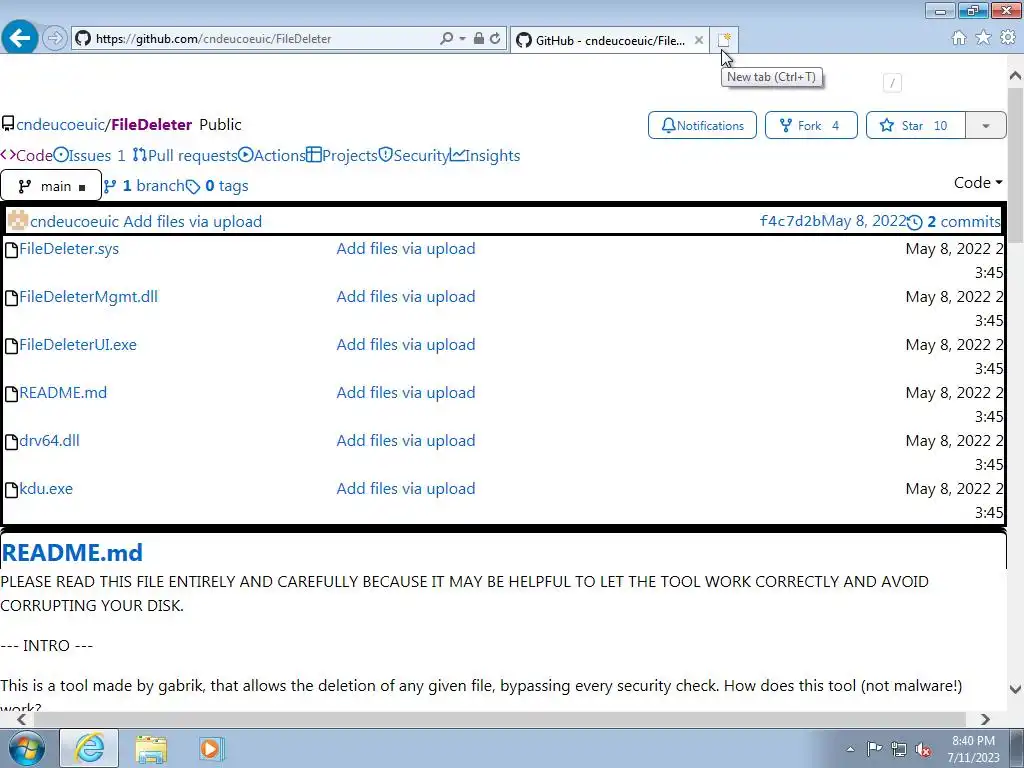Open the FileDeleterMgmt.dll file
The height and width of the screenshot is (768, 1024).
tap(88, 296)
